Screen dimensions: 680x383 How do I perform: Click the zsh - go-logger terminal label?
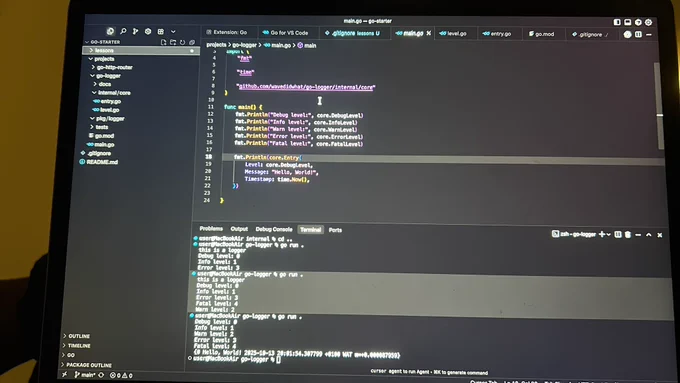[x=573, y=234]
